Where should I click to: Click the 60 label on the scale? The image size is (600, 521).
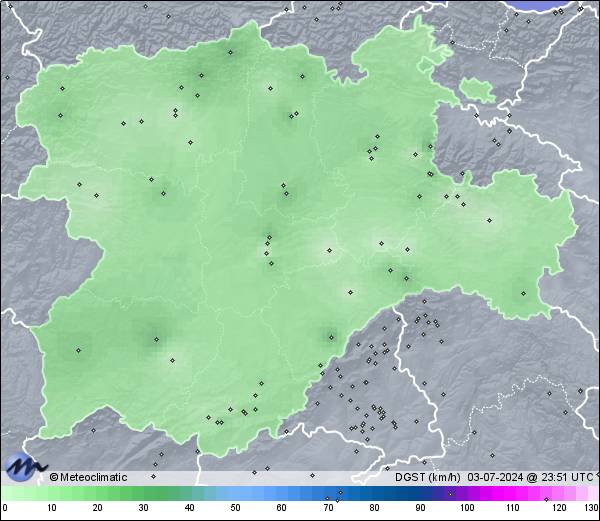pos(282,508)
